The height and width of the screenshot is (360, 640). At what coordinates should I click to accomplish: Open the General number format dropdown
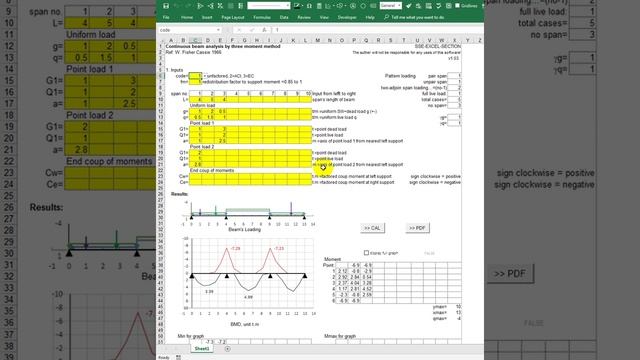coord(391,6)
